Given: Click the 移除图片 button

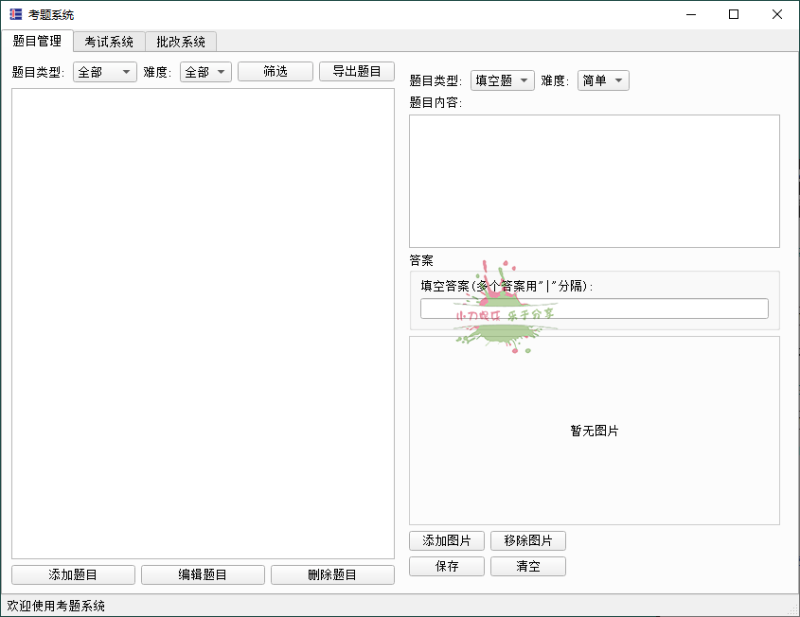Looking at the screenshot, I should [x=528, y=540].
